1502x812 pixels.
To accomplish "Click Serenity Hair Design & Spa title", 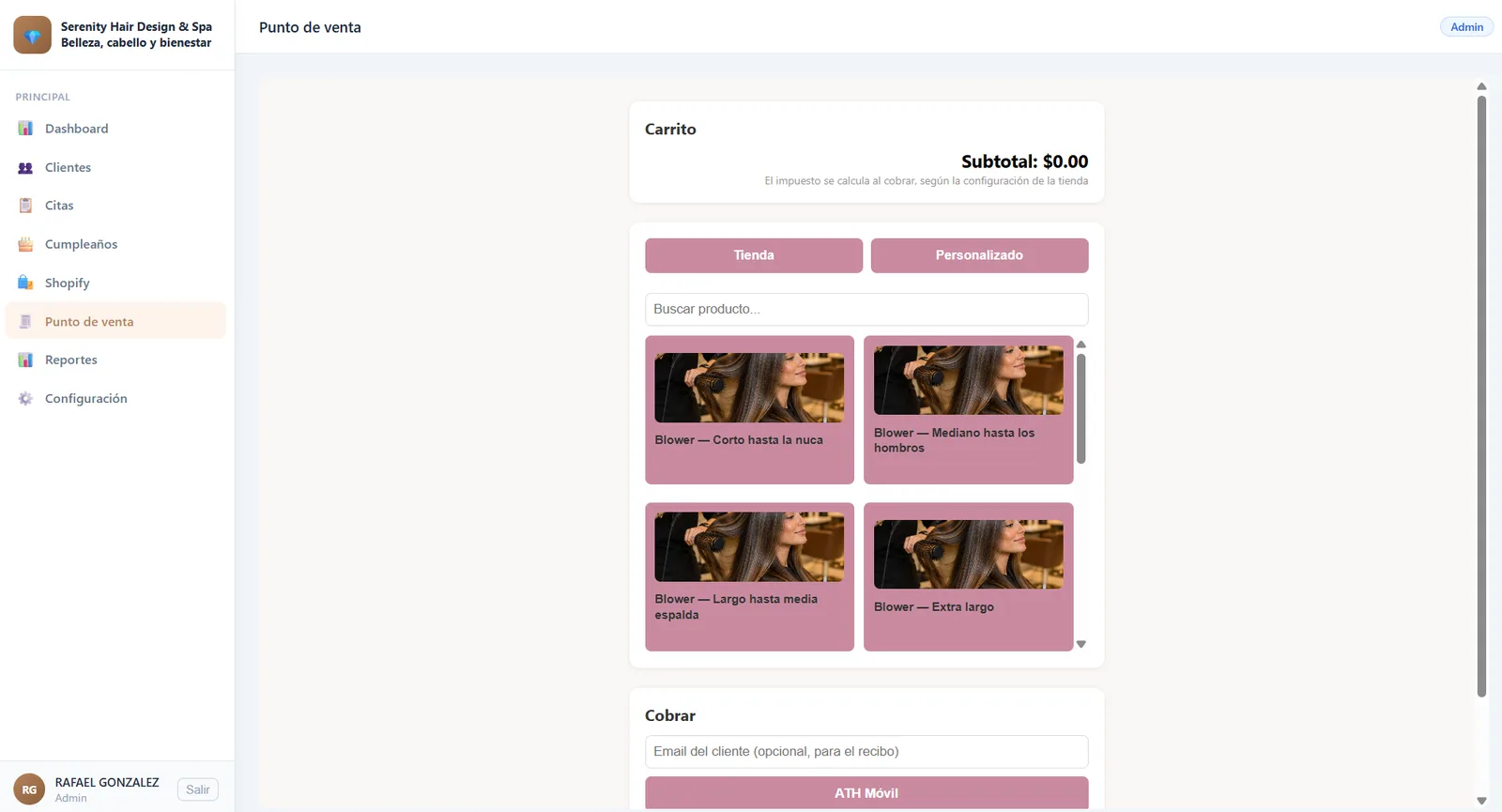I will tap(136, 26).
